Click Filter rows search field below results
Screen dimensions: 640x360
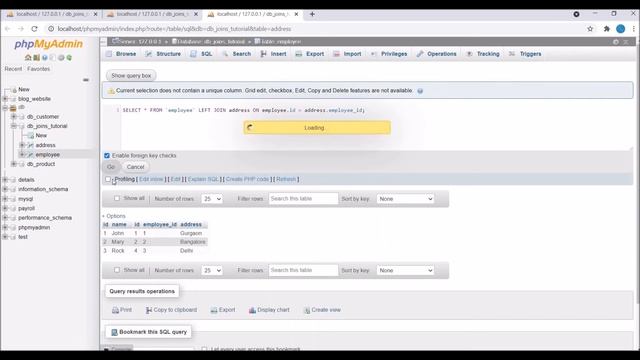[303, 270]
